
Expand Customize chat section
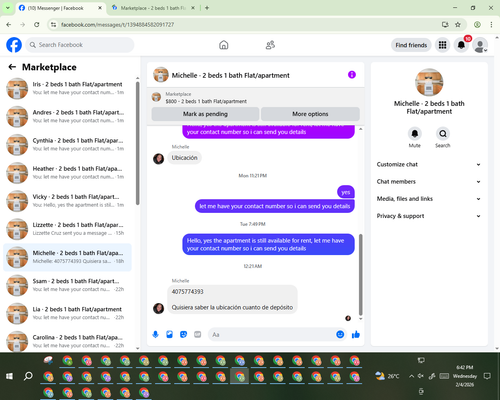click(429, 164)
